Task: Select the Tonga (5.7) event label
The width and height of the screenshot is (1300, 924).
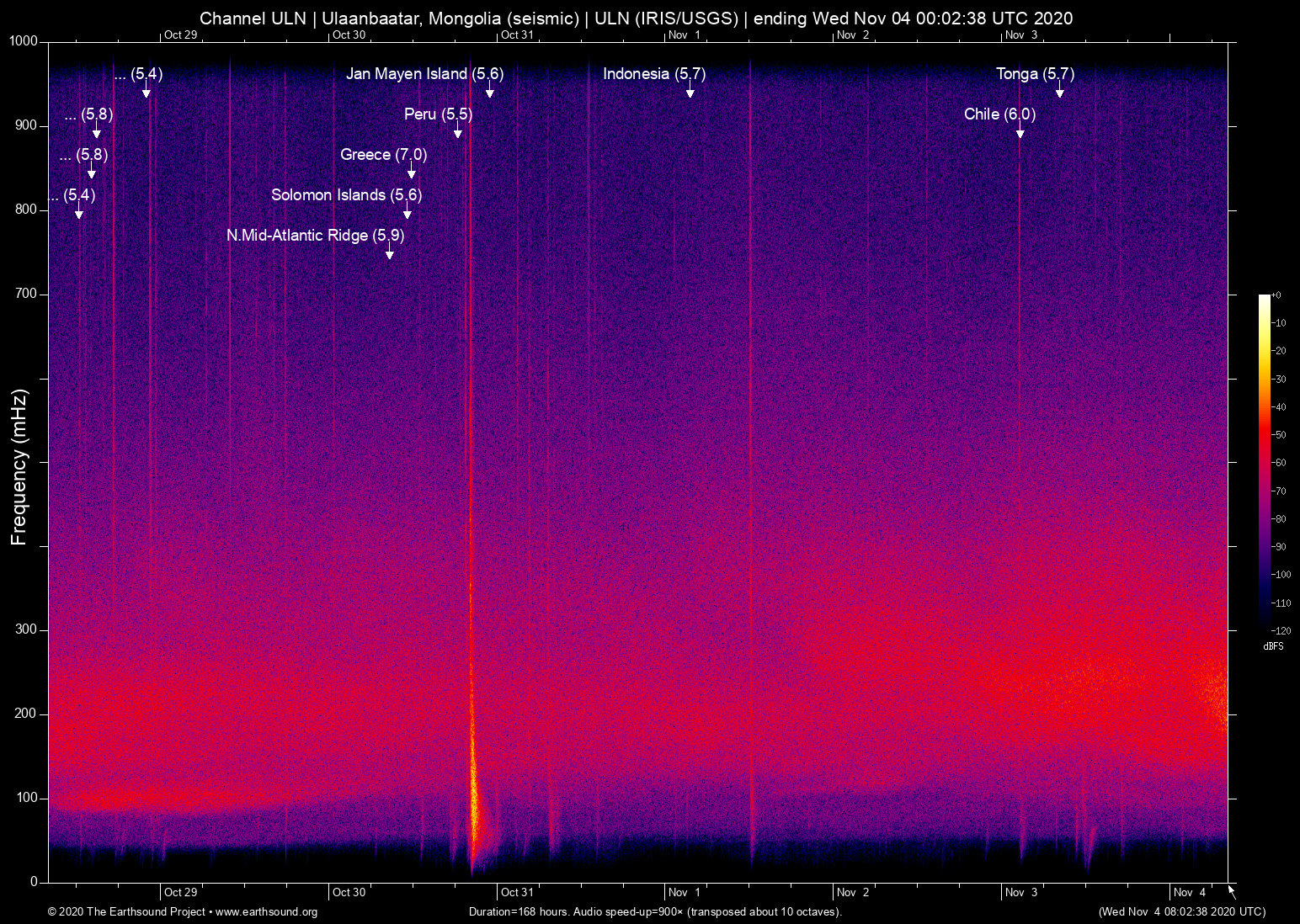Action: click(1035, 74)
